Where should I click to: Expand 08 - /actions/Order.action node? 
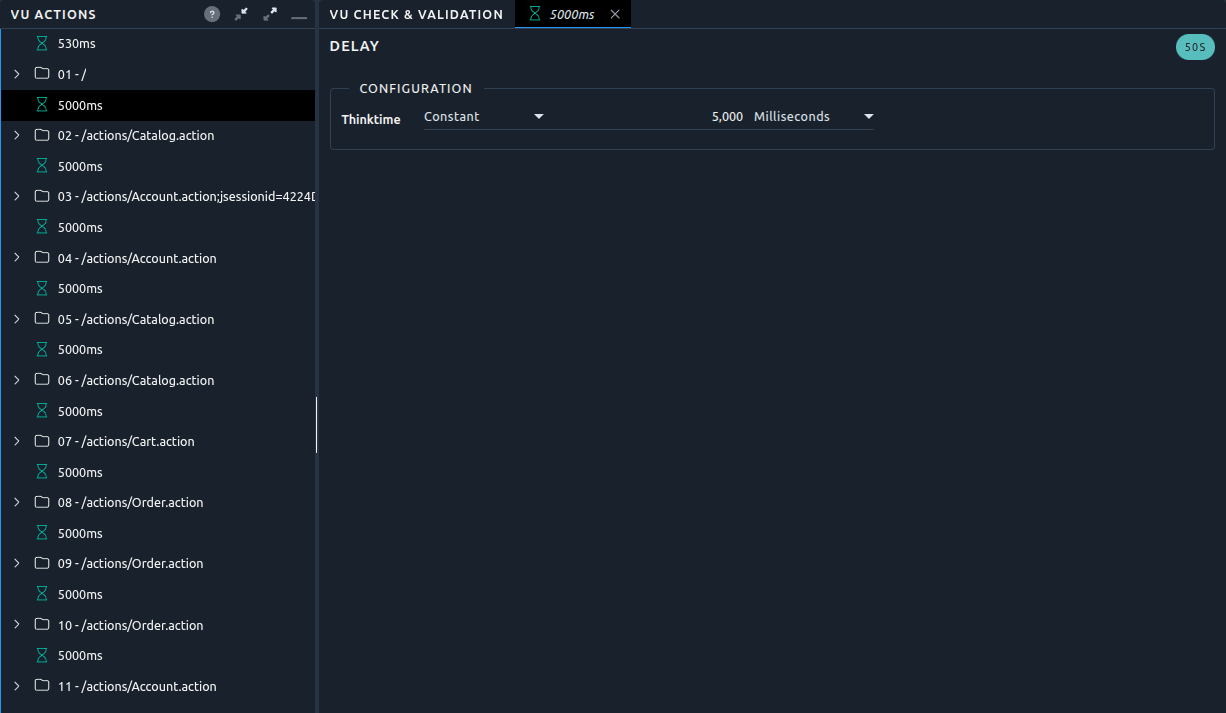coord(16,502)
